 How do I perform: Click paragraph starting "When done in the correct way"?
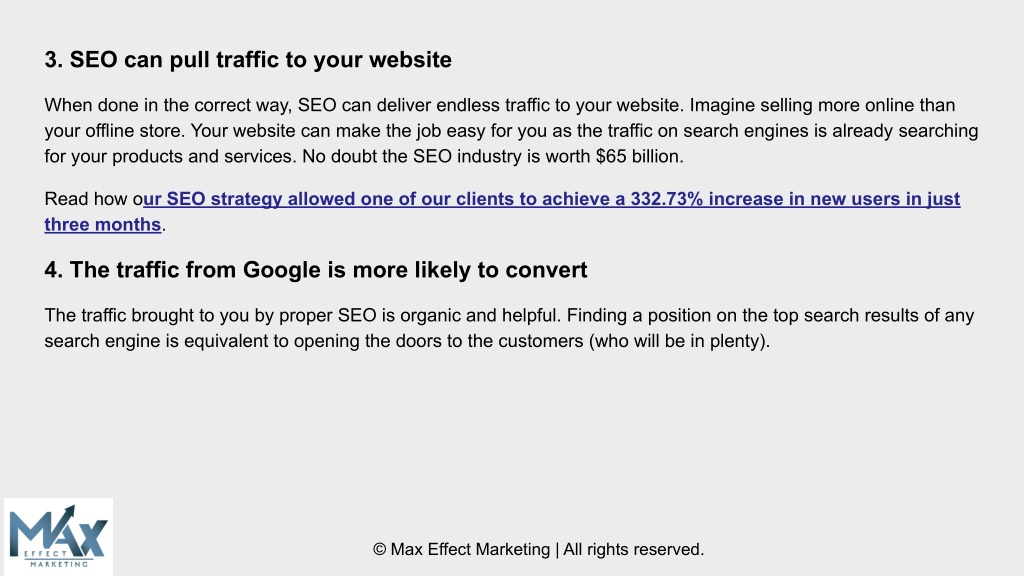click(x=511, y=131)
